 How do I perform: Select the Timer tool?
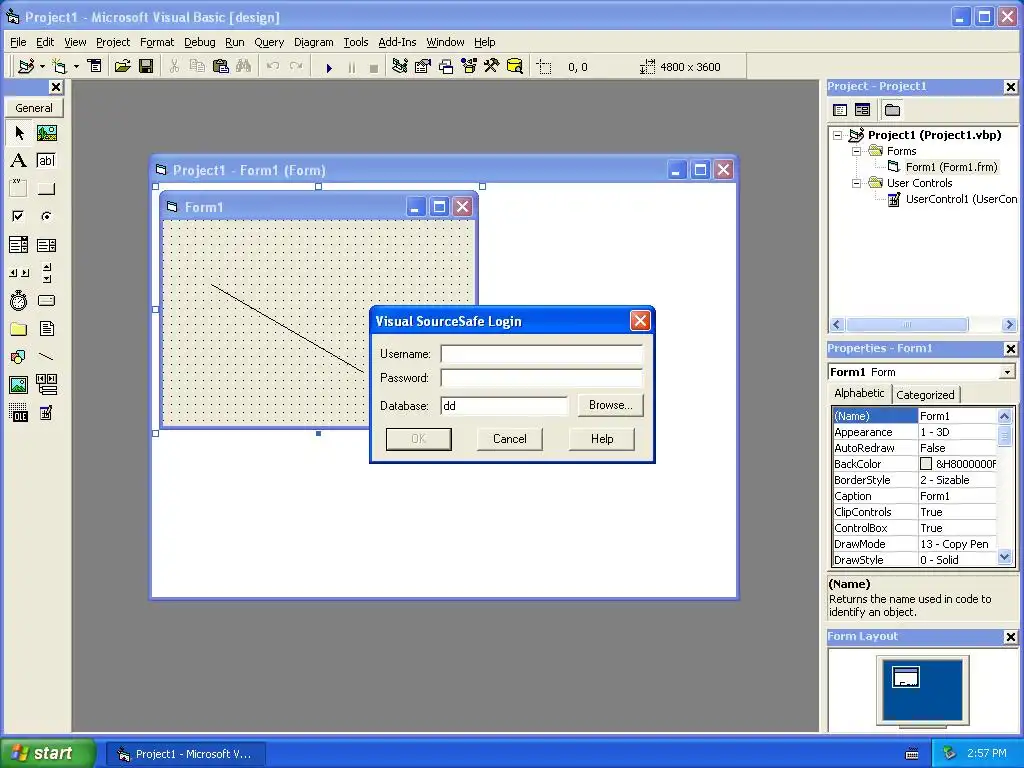[19, 300]
